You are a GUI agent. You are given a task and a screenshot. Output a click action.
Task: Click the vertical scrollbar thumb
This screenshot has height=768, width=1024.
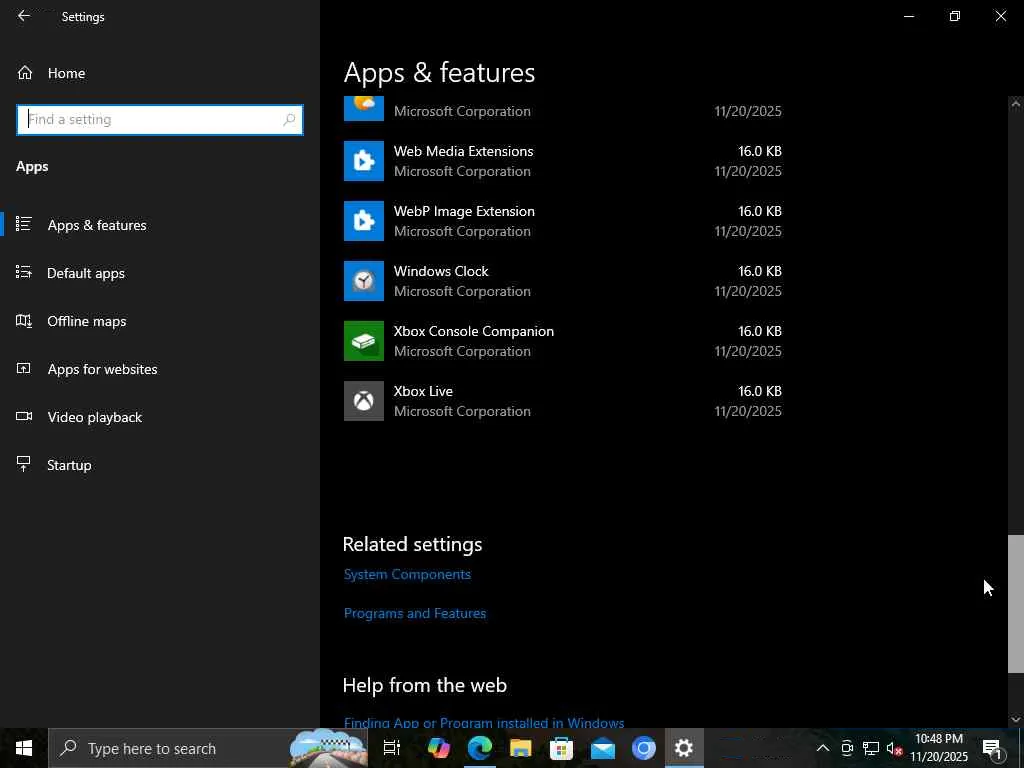click(1016, 604)
